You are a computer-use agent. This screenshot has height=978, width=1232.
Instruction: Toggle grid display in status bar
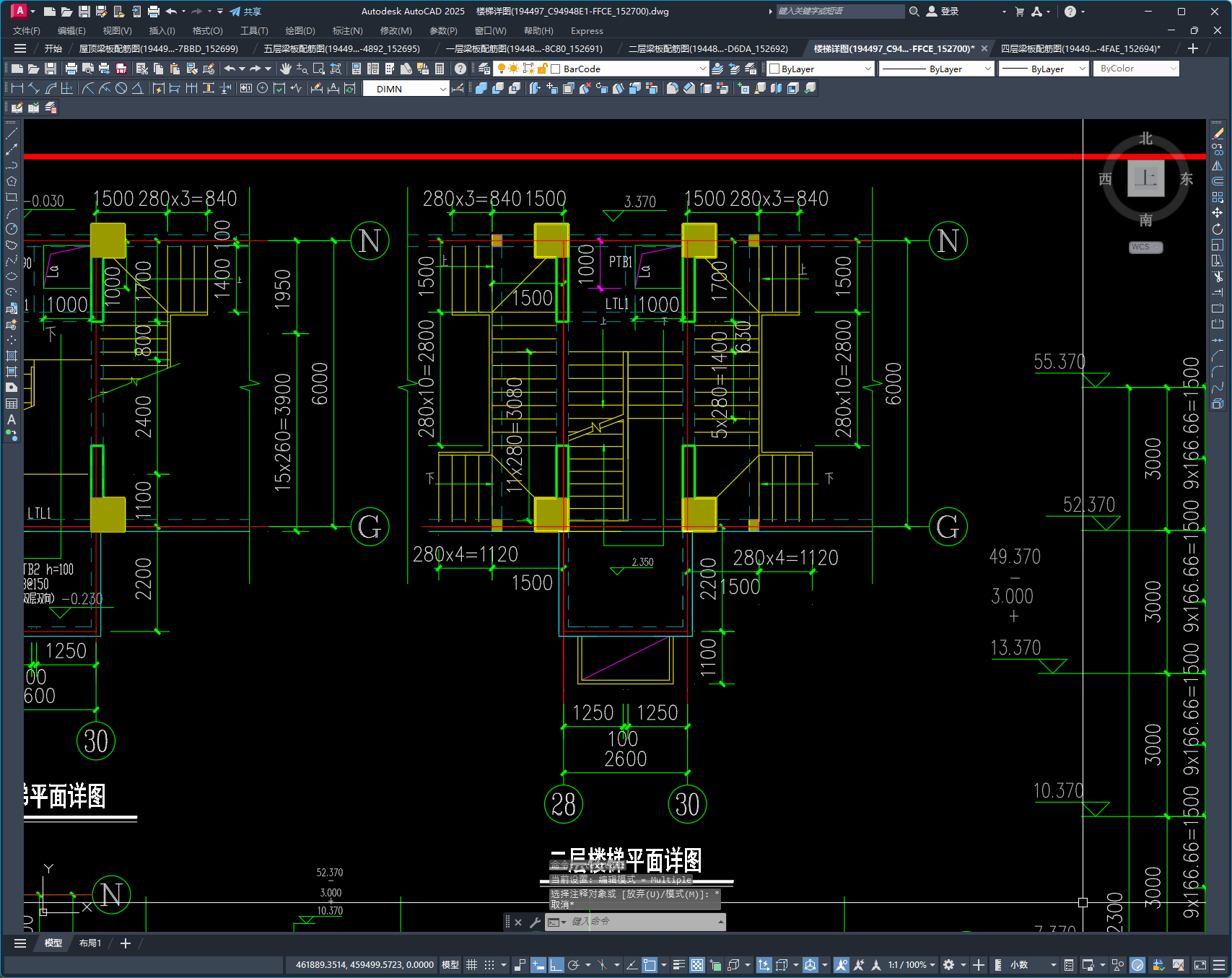(472, 965)
